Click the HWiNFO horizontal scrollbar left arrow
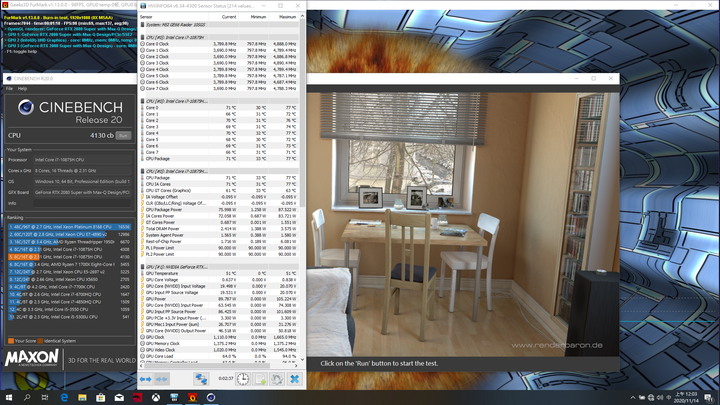The image size is (720, 405). click(141, 366)
